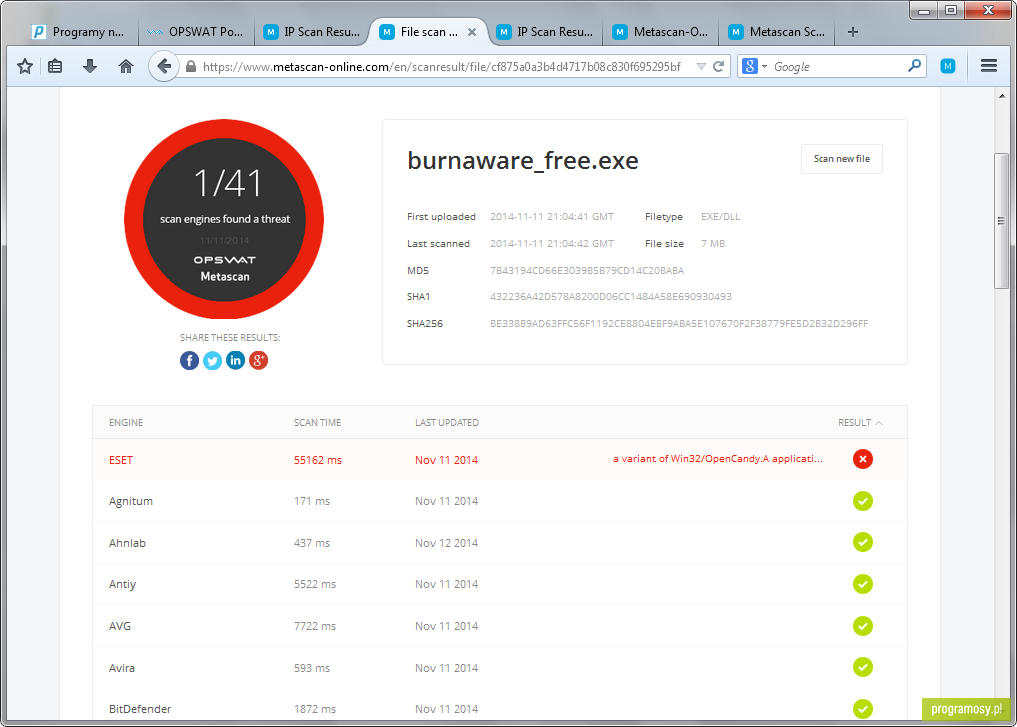Click the SCAN TIME column header
This screenshot has height=727, width=1017.
pyautogui.click(x=317, y=422)
